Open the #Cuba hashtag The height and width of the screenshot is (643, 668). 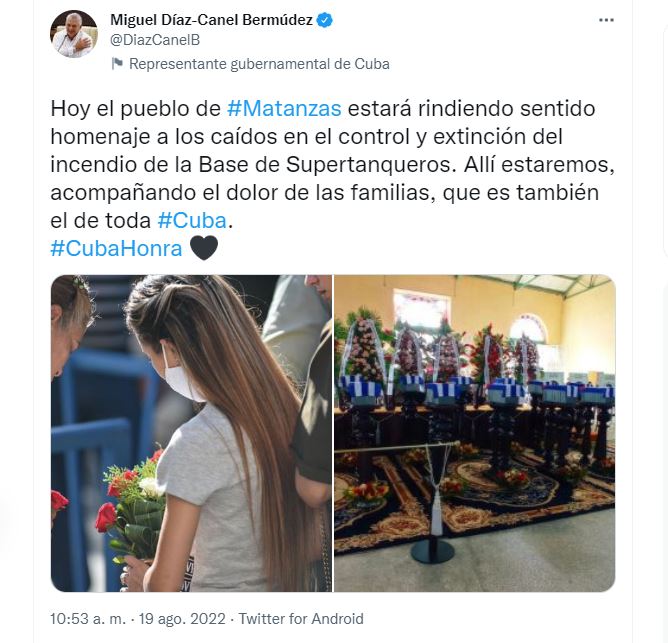[x=192, y=220]
